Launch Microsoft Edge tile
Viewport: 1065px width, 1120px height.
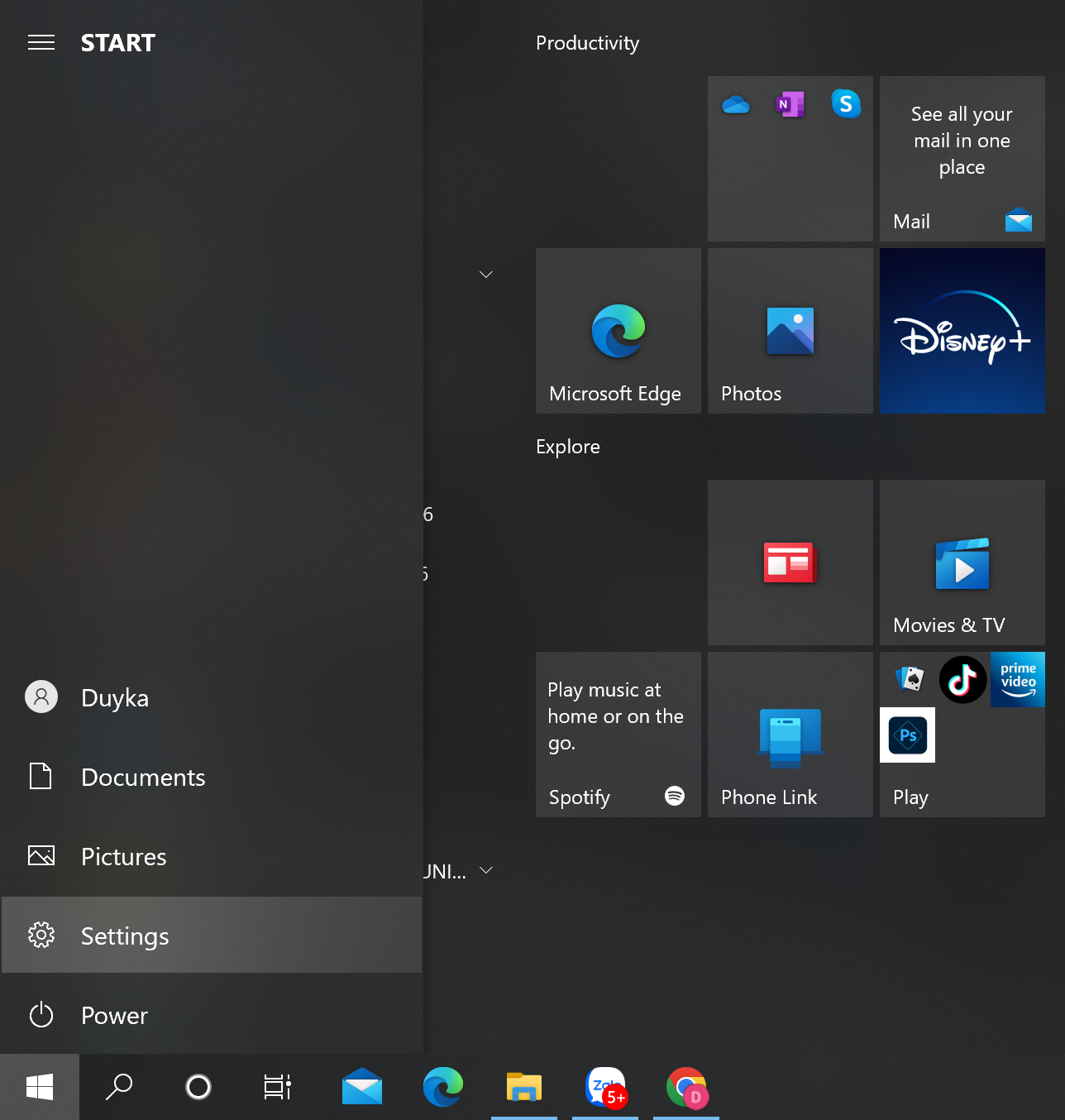[618, 331]
